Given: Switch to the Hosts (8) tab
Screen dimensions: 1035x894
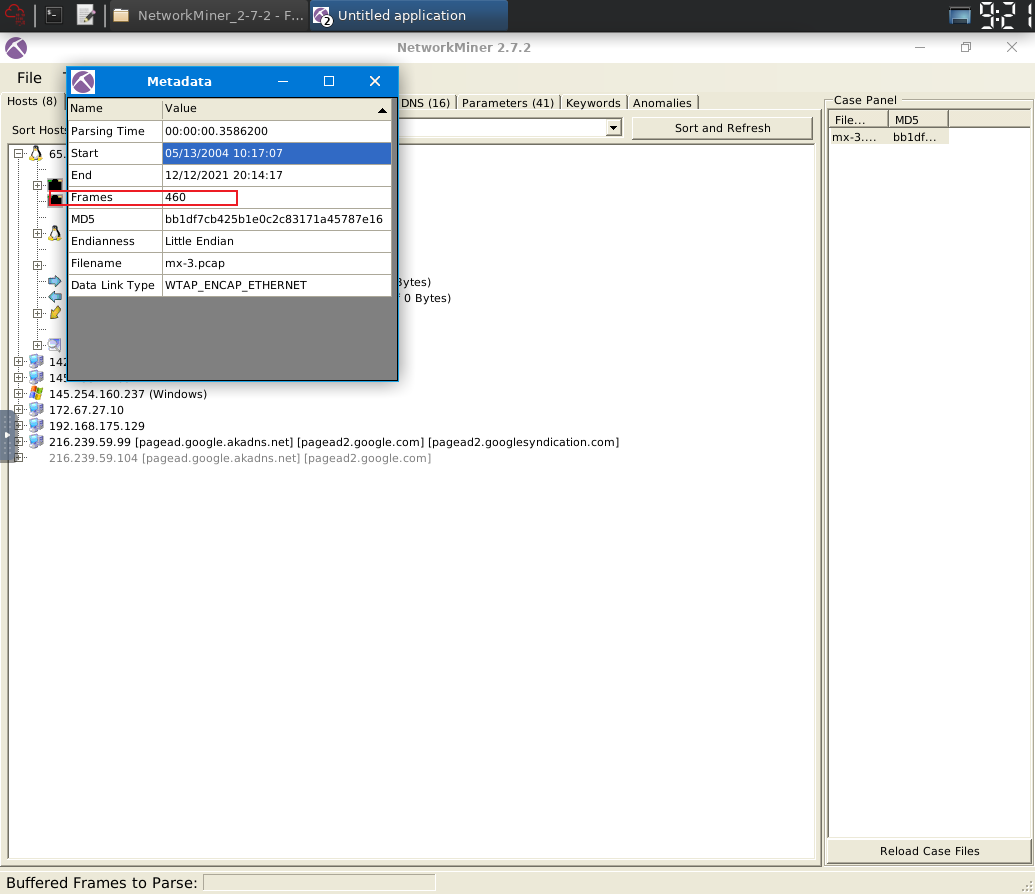Looking at the screenshot, I should point(32,102).
